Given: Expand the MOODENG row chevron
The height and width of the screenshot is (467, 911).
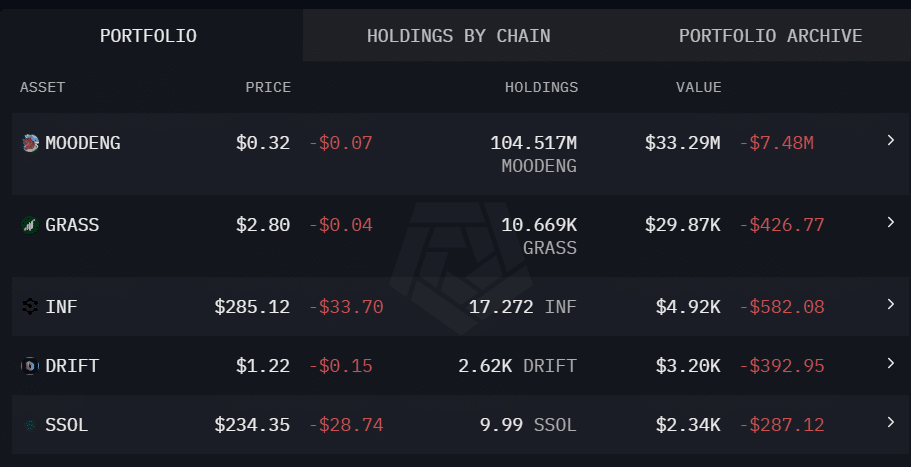Looking at the screenshot, I should click(891, 140).
